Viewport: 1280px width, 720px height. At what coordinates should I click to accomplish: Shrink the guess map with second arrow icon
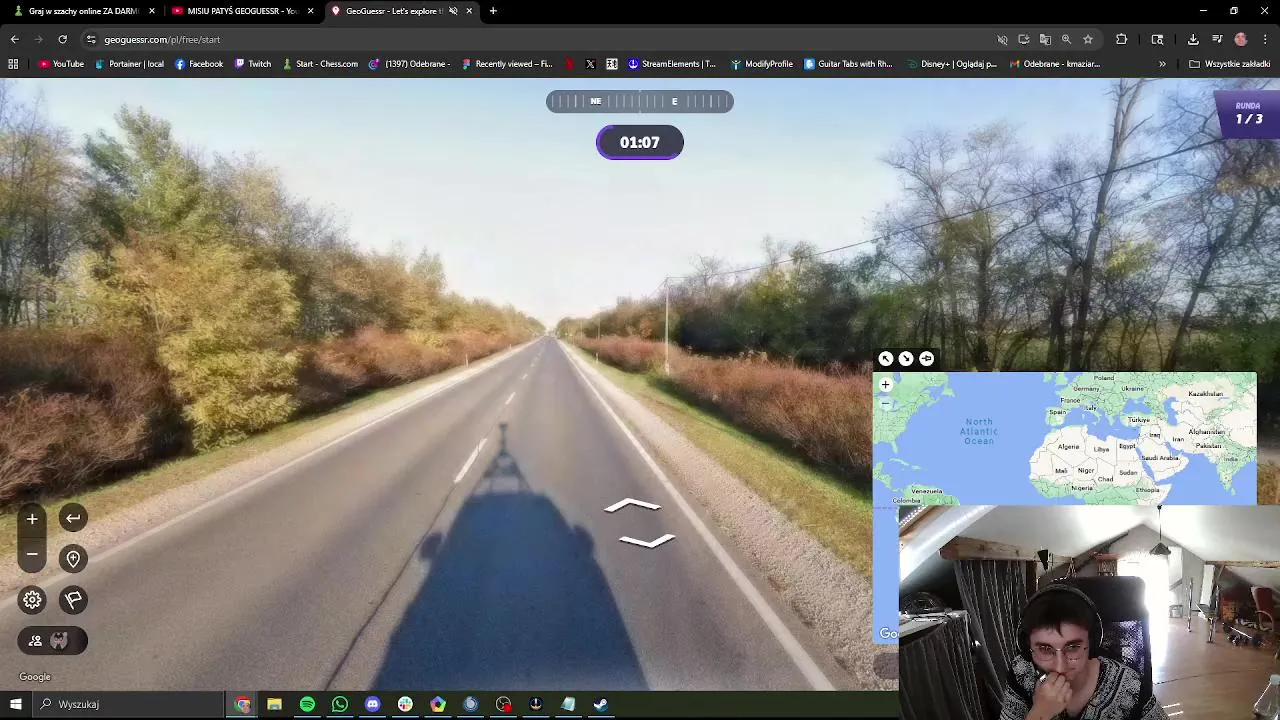pyautogui.click(x=906, y=359)
